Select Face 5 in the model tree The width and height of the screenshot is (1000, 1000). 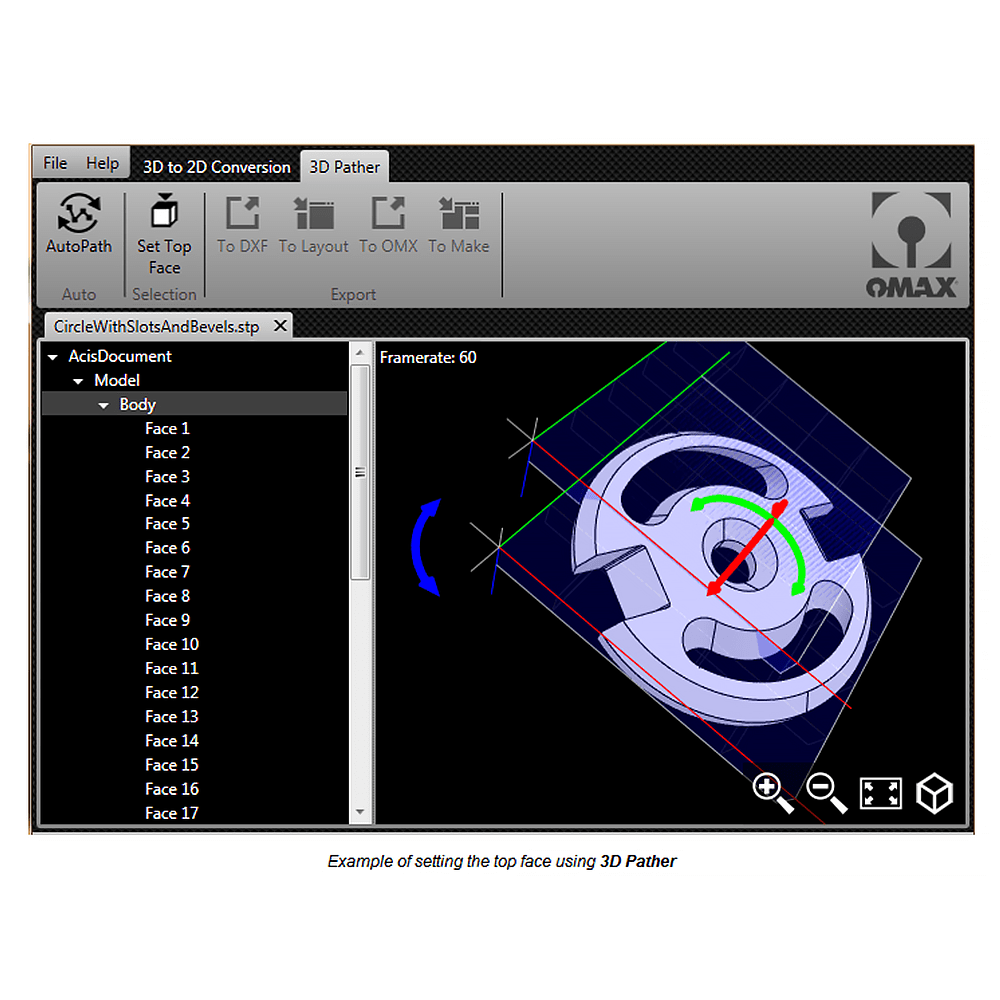pos(167,523)
